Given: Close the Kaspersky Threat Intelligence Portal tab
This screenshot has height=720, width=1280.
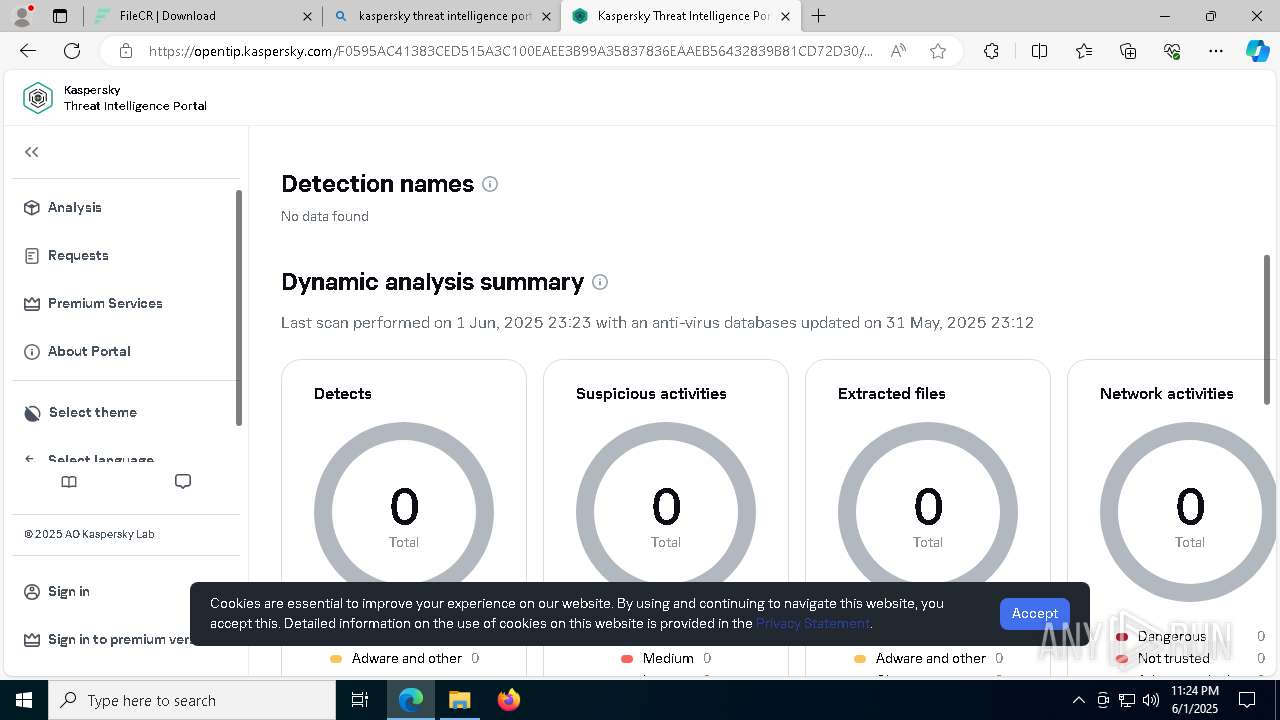Looking at the screenshot, I should pyautogui.click(x=785, y=16).
